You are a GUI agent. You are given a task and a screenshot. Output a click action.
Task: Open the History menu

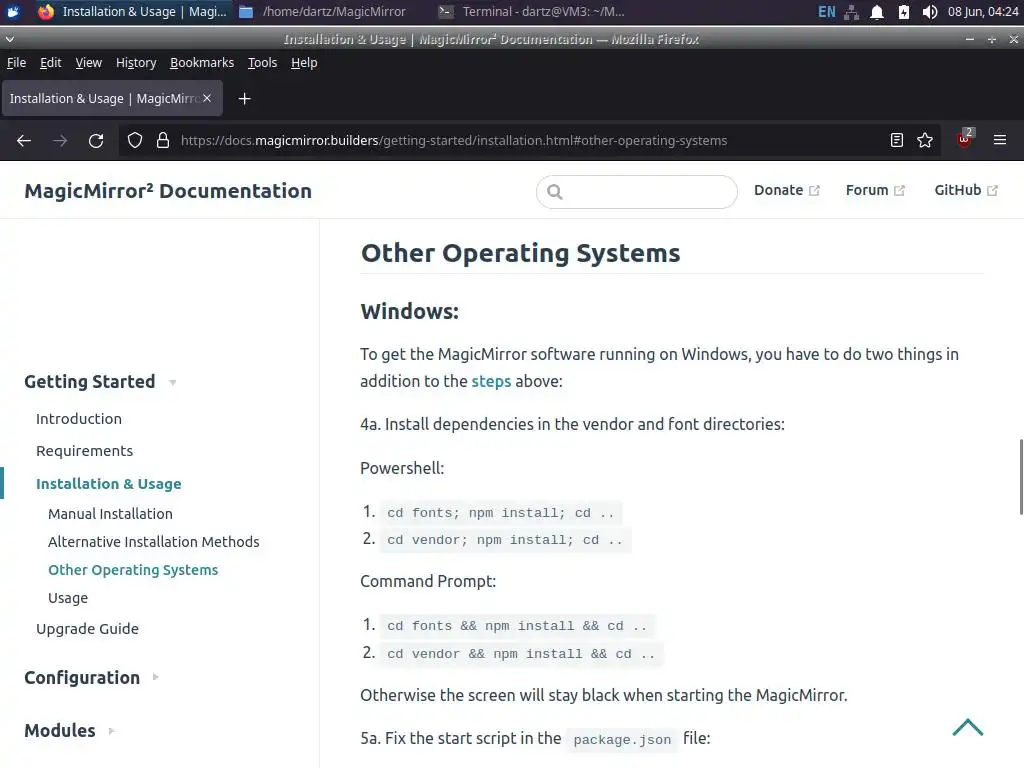pyautogui.click(x=136, y=63)
